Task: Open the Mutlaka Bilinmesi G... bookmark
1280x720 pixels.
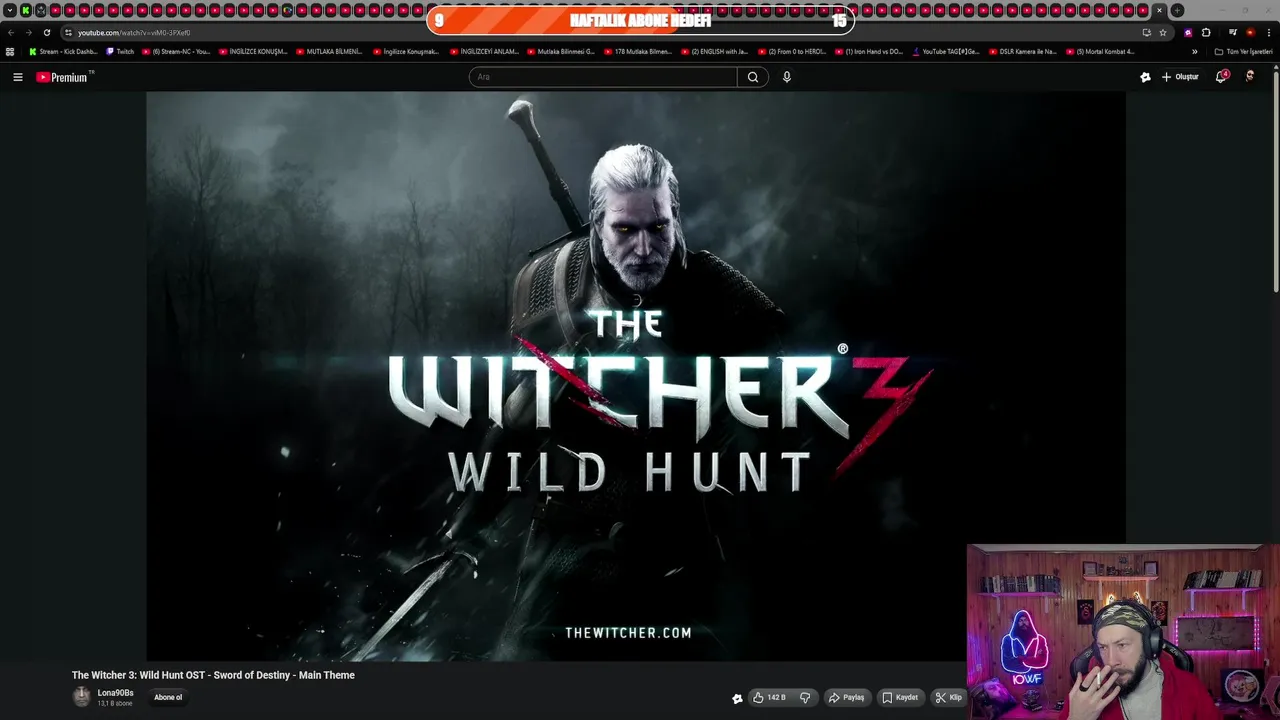Action: click(561, 51)
